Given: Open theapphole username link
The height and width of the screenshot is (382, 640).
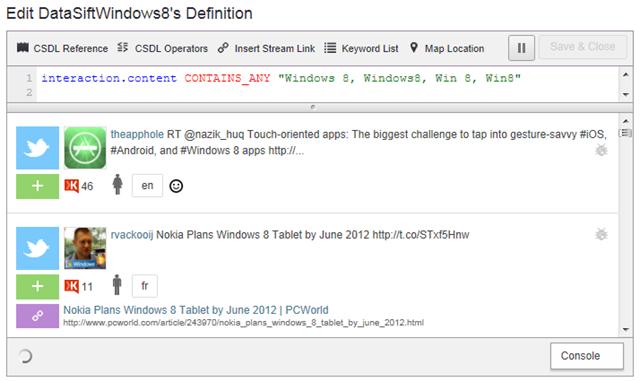Looking at the screenshot, I should pyautogui.click(x=137, y=134).
